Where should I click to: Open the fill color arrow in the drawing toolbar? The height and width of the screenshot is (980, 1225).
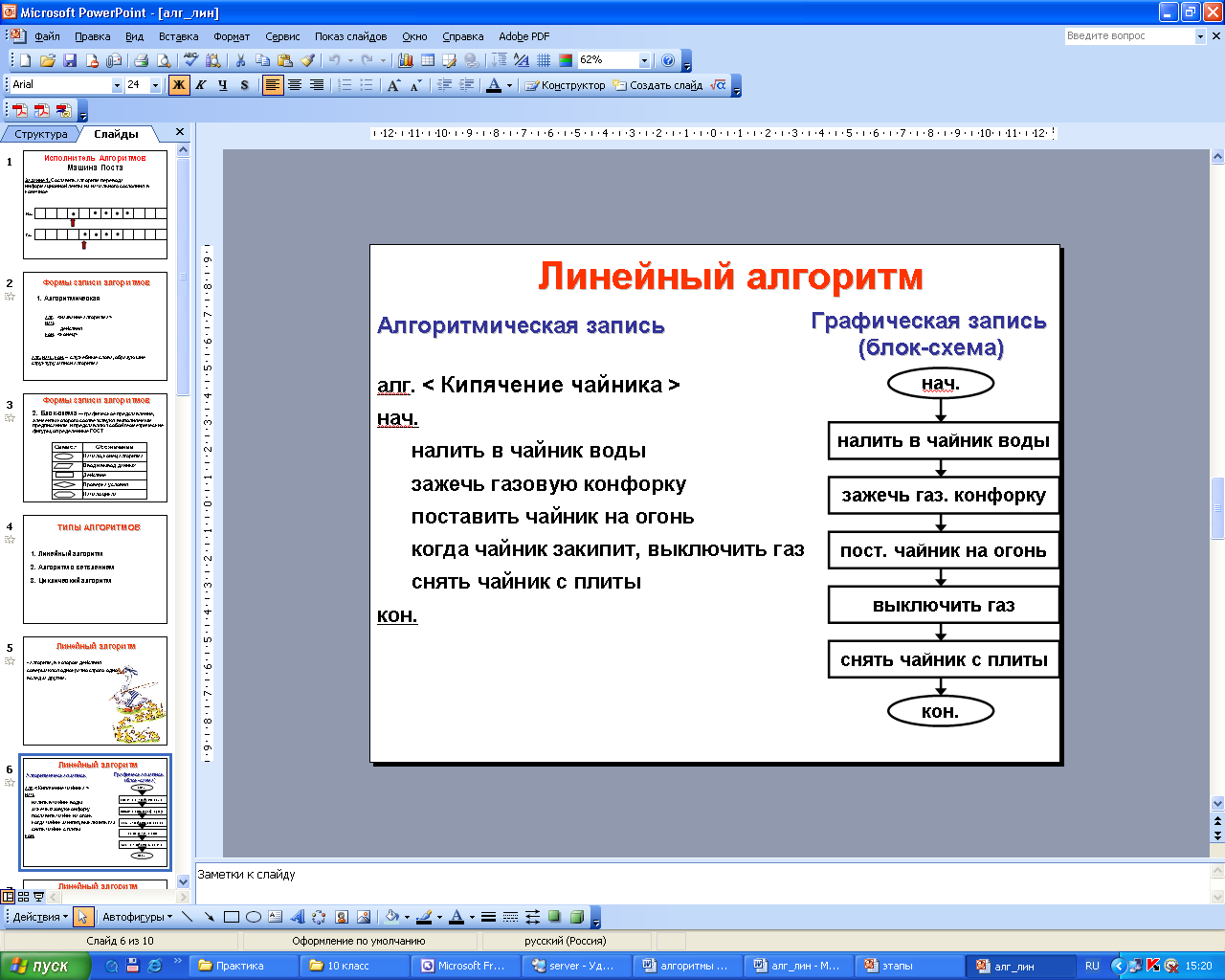pos(407,917)
